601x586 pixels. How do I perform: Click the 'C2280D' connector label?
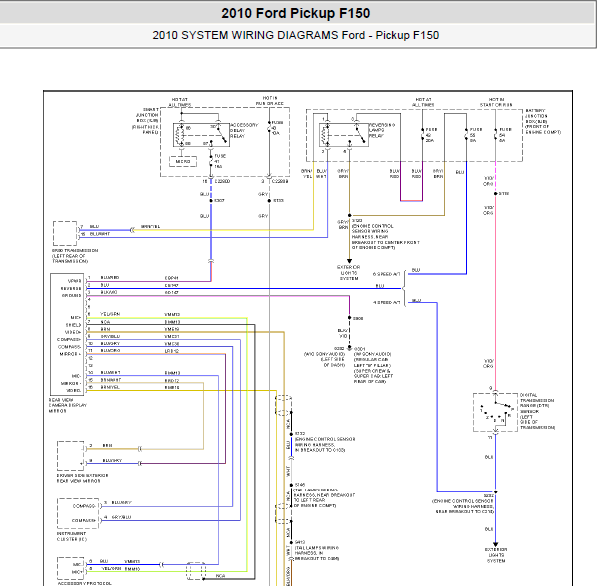[222, 181]
